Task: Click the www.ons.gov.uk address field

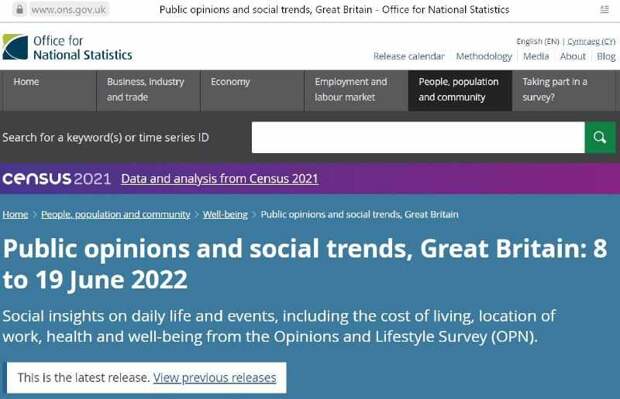Action: point(68,9)
